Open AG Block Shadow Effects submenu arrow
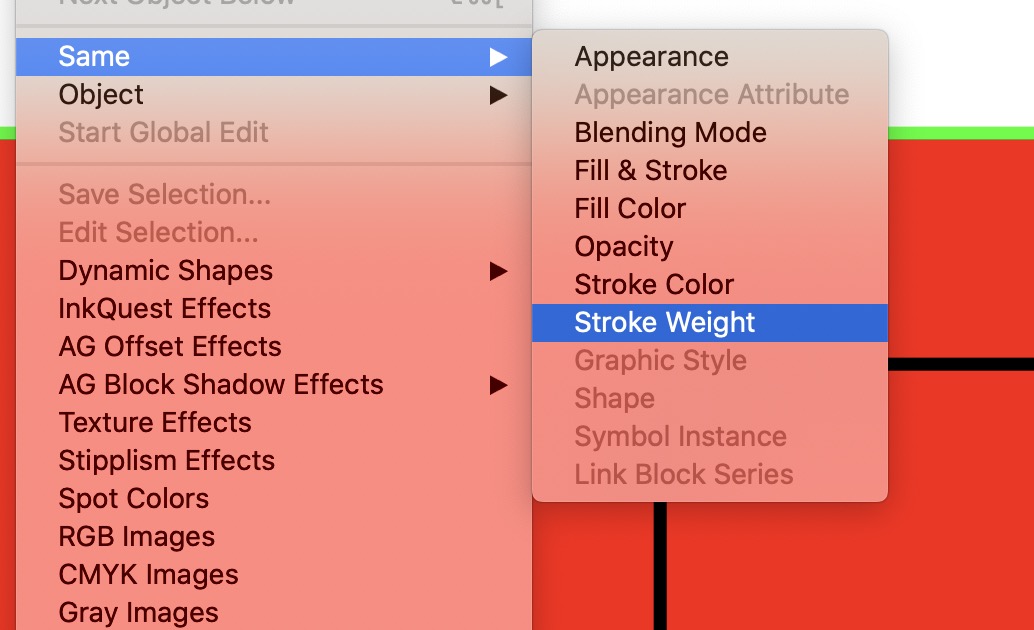This screenshot has height=630, width=1034. (x=498, y=385)
